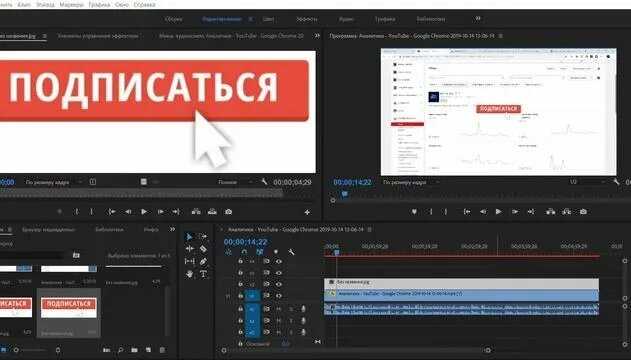631x360 pixels.
Task: Toggle Linked Selection in timeline
Action: pos(260,252)
